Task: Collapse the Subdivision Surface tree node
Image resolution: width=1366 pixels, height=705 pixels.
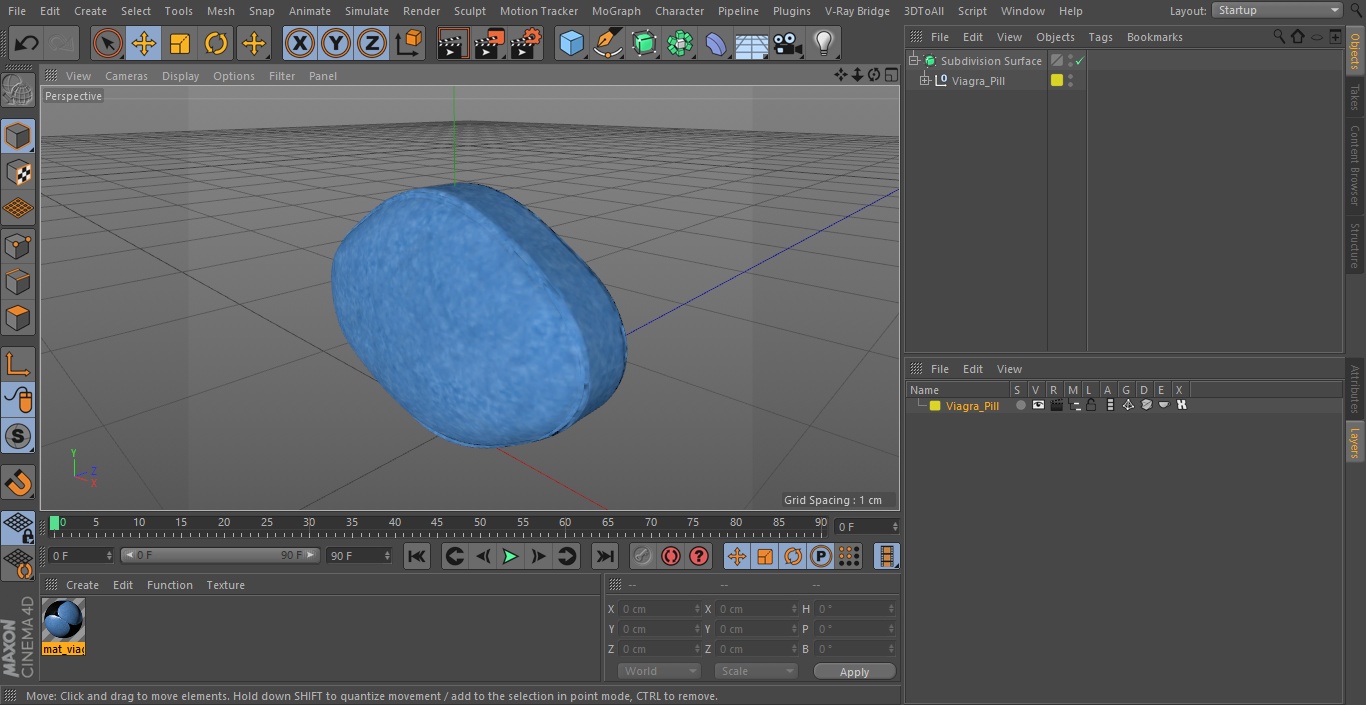Action: tap(913, 61)
